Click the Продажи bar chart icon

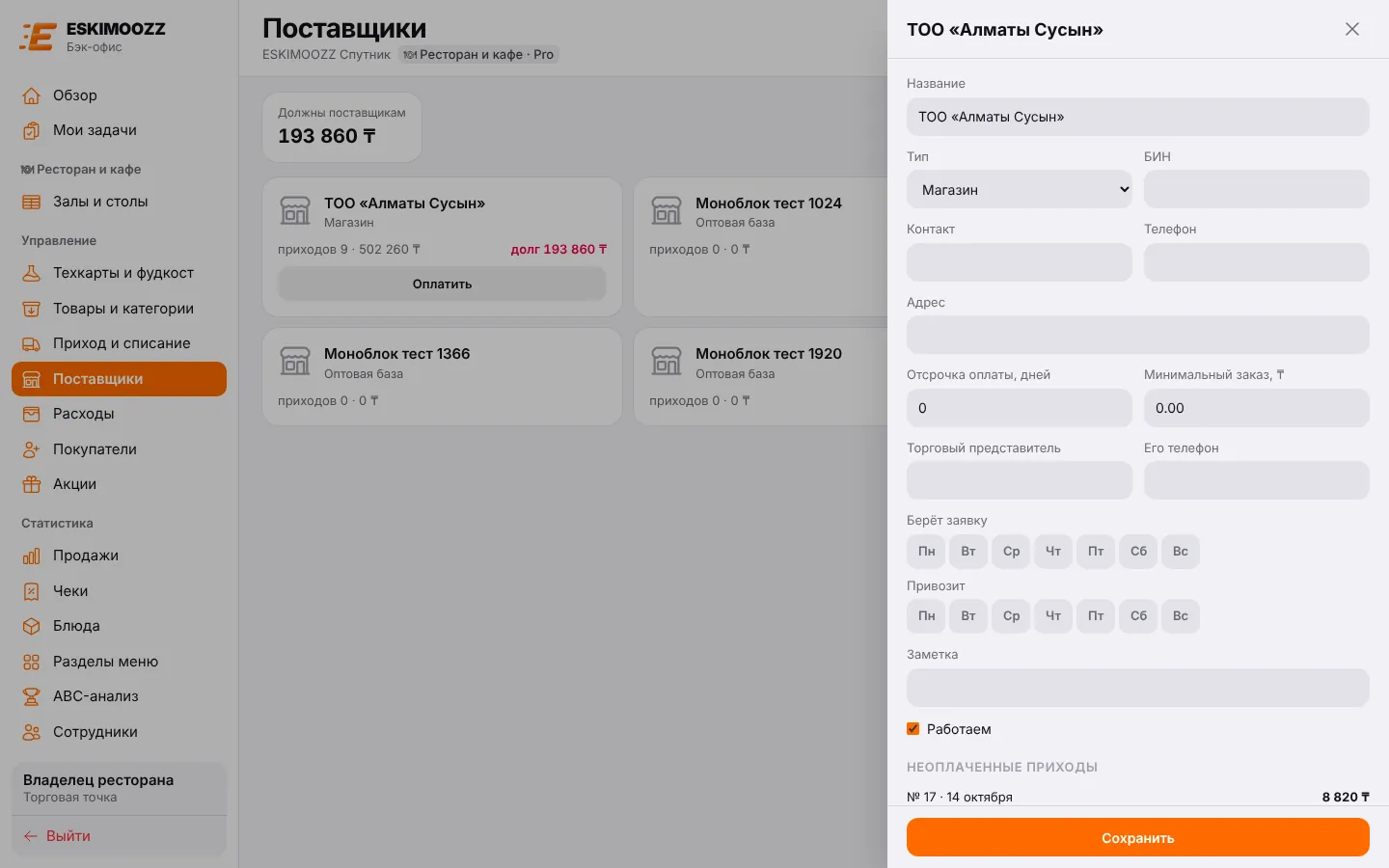[x=32, y=556]
